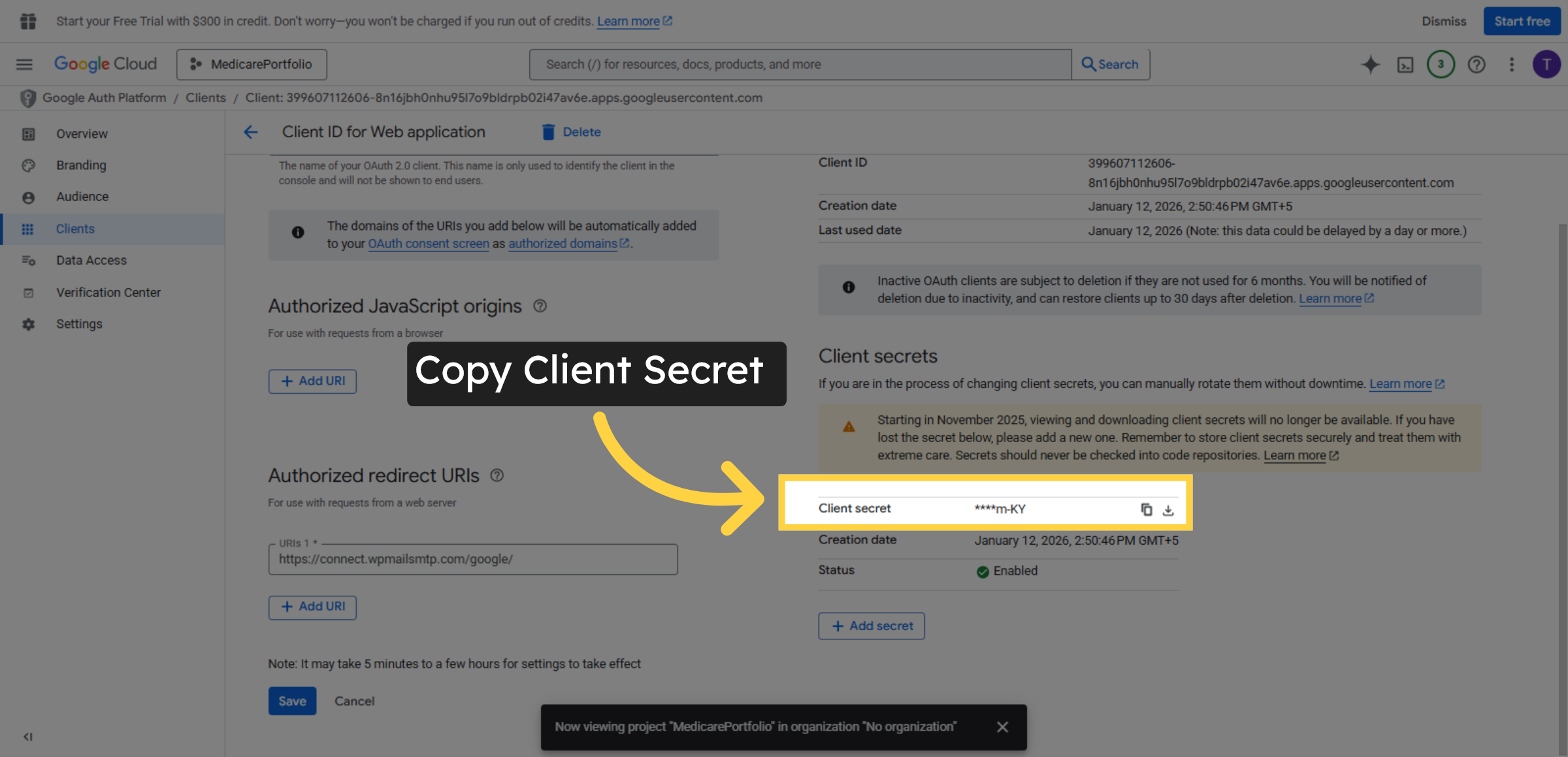
Task: Open the help menu
Action: point(1476,64)
